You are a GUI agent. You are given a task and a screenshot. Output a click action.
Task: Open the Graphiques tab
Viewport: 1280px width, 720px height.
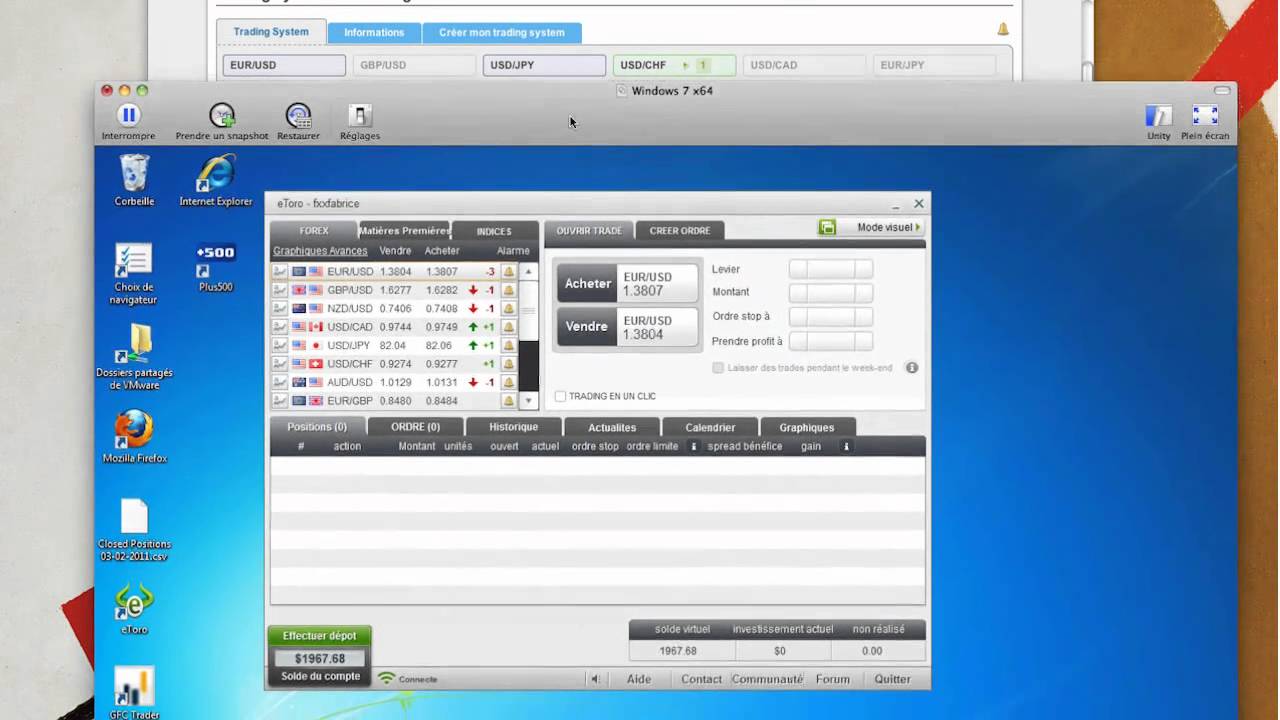(x=806, y=427)
